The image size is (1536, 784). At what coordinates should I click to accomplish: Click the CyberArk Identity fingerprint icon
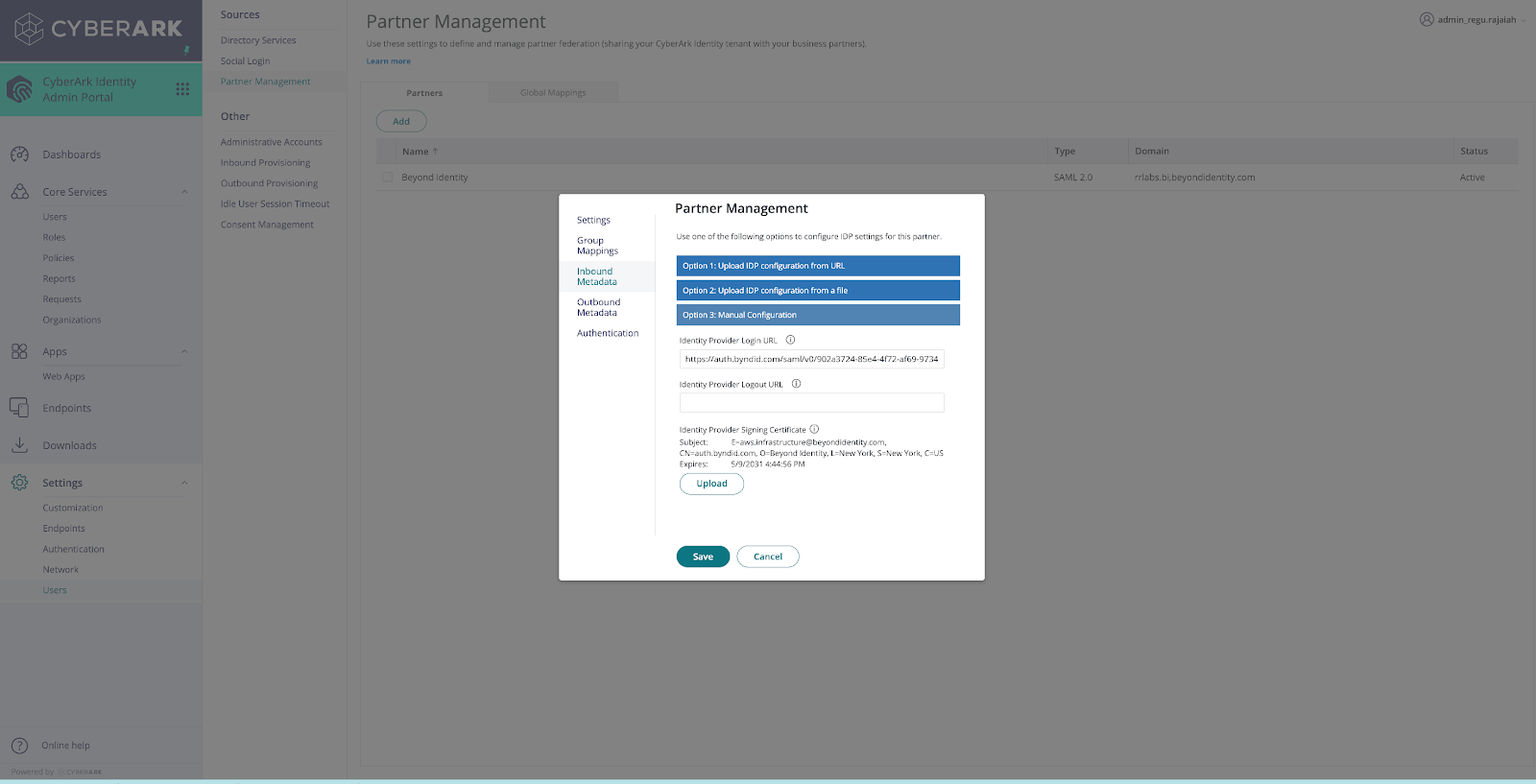pos(20,89)
